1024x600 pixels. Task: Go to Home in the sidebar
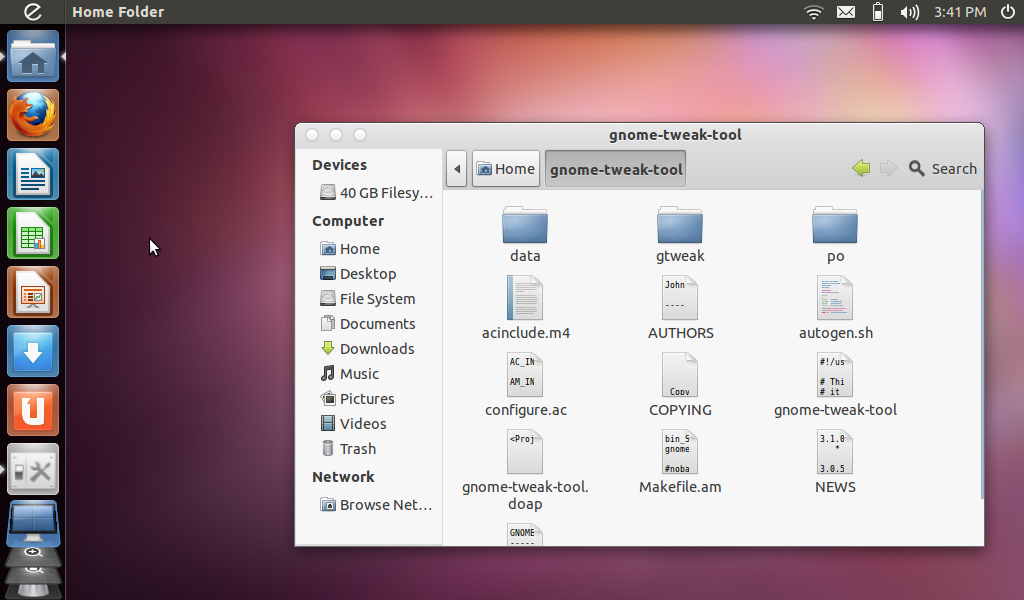click(x=350, y=249)
